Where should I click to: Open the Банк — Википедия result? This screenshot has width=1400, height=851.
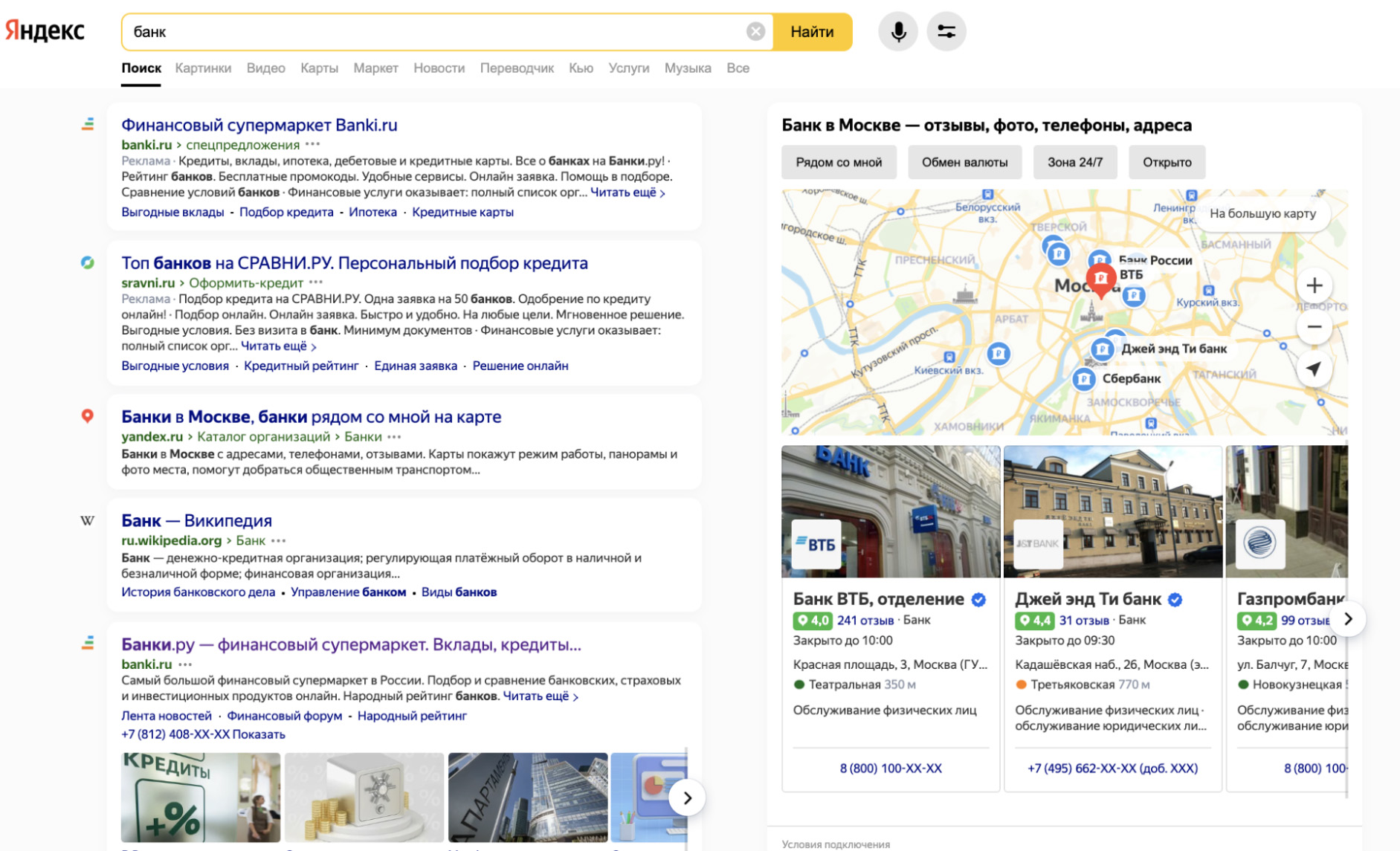point(197,521)
